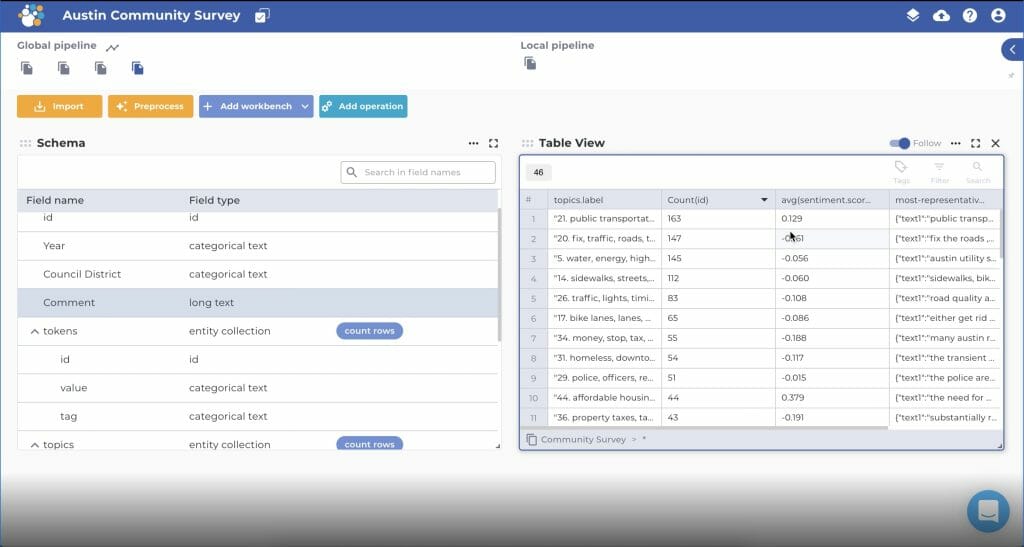Open Table View more options menu
Image resolution: width=1024 pixels, height=547 pixels.
(x=955, y=143)
